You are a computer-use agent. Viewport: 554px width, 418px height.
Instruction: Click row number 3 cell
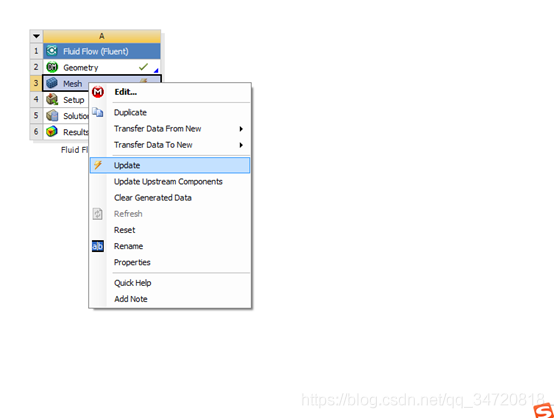(36, 83)
